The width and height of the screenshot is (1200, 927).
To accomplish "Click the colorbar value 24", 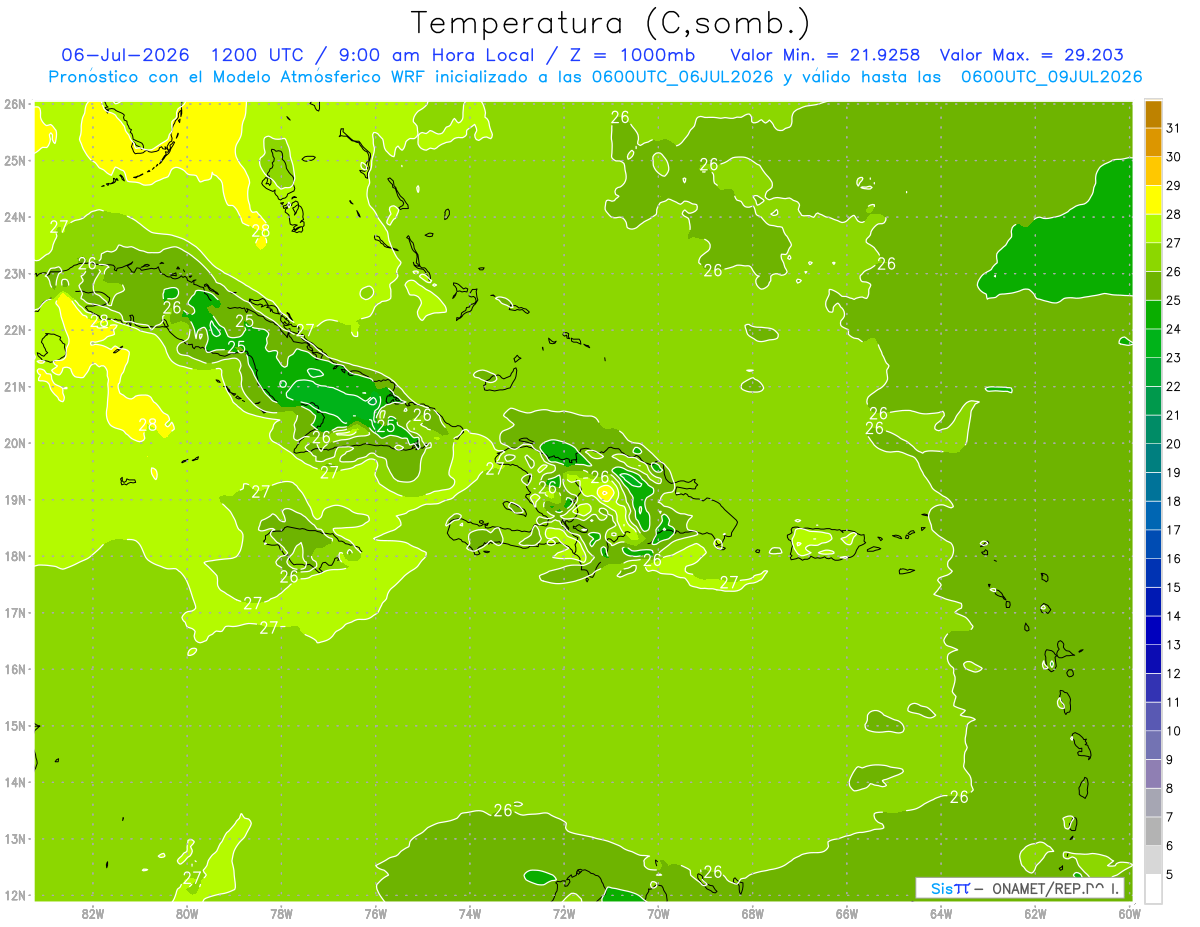I will [1174, 329].
